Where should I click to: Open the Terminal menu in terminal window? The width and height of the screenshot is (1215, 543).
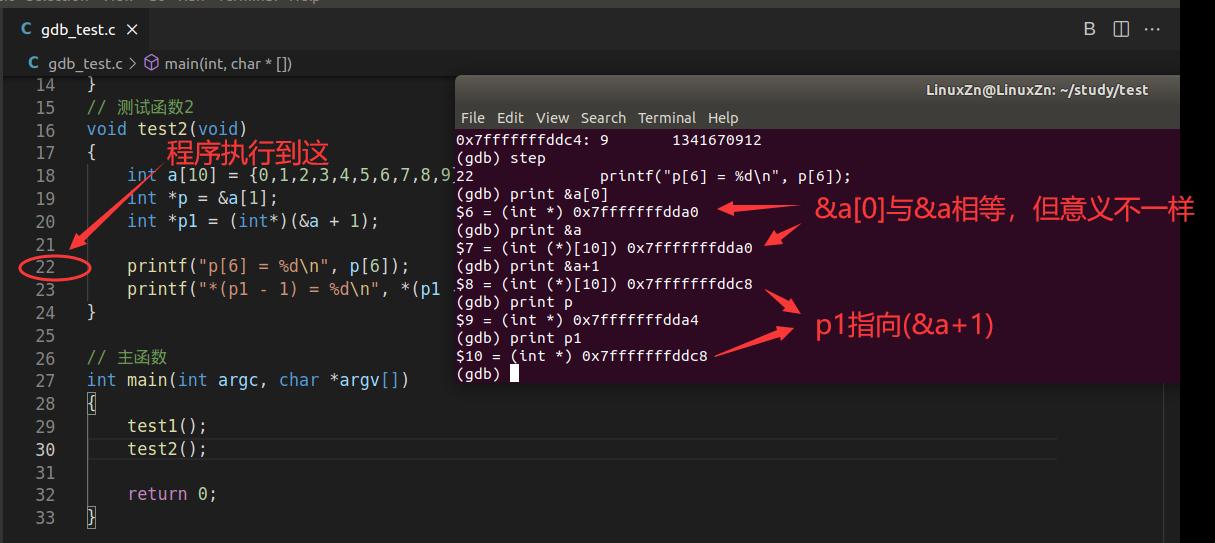[x=667, y=117]
